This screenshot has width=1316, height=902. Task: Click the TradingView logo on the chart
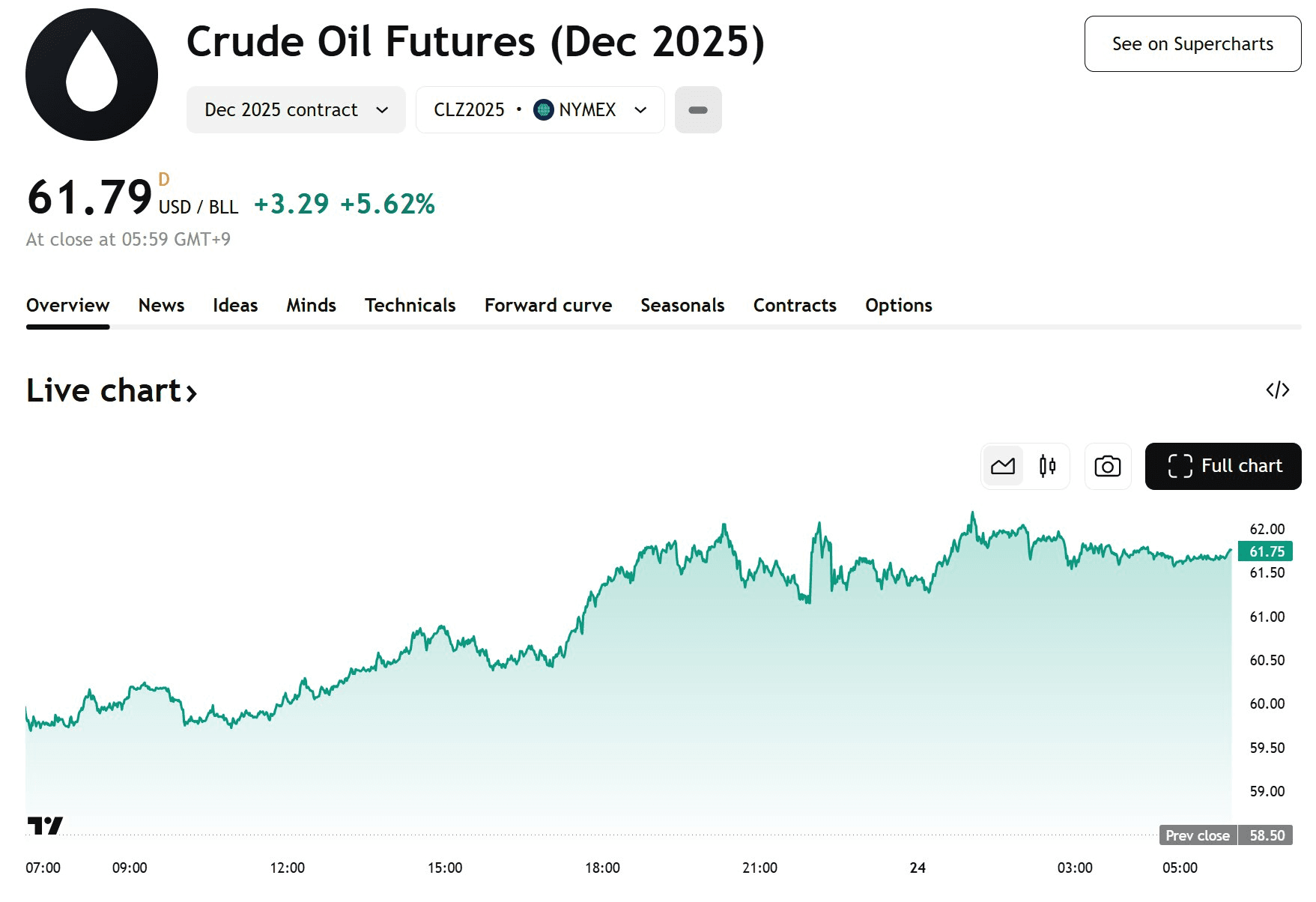[x=45, y=826]
